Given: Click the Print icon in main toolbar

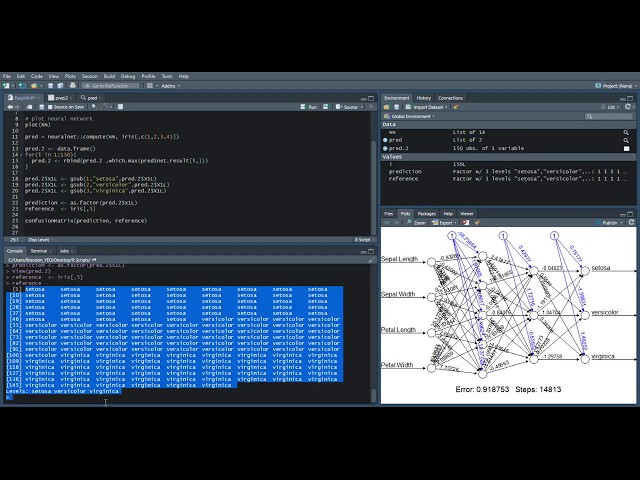Looking at the screenshot, I should (x=73, y=85).
